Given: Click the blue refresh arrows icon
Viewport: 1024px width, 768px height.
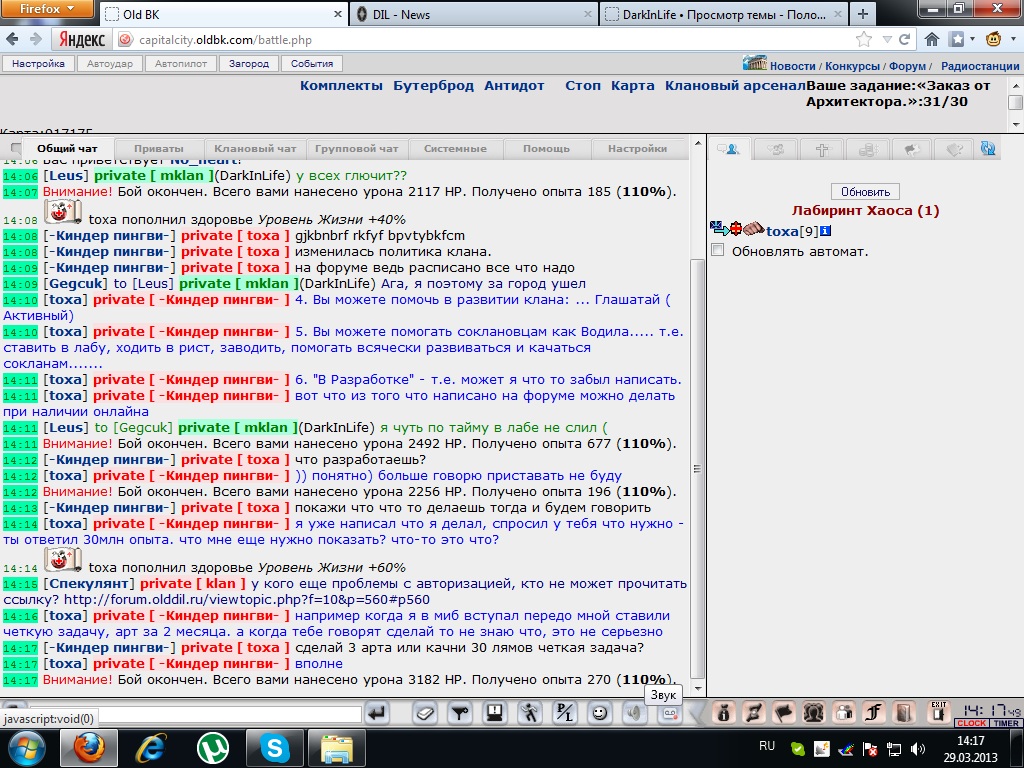Looking at the screenshot, I should (x=988, y=149).
